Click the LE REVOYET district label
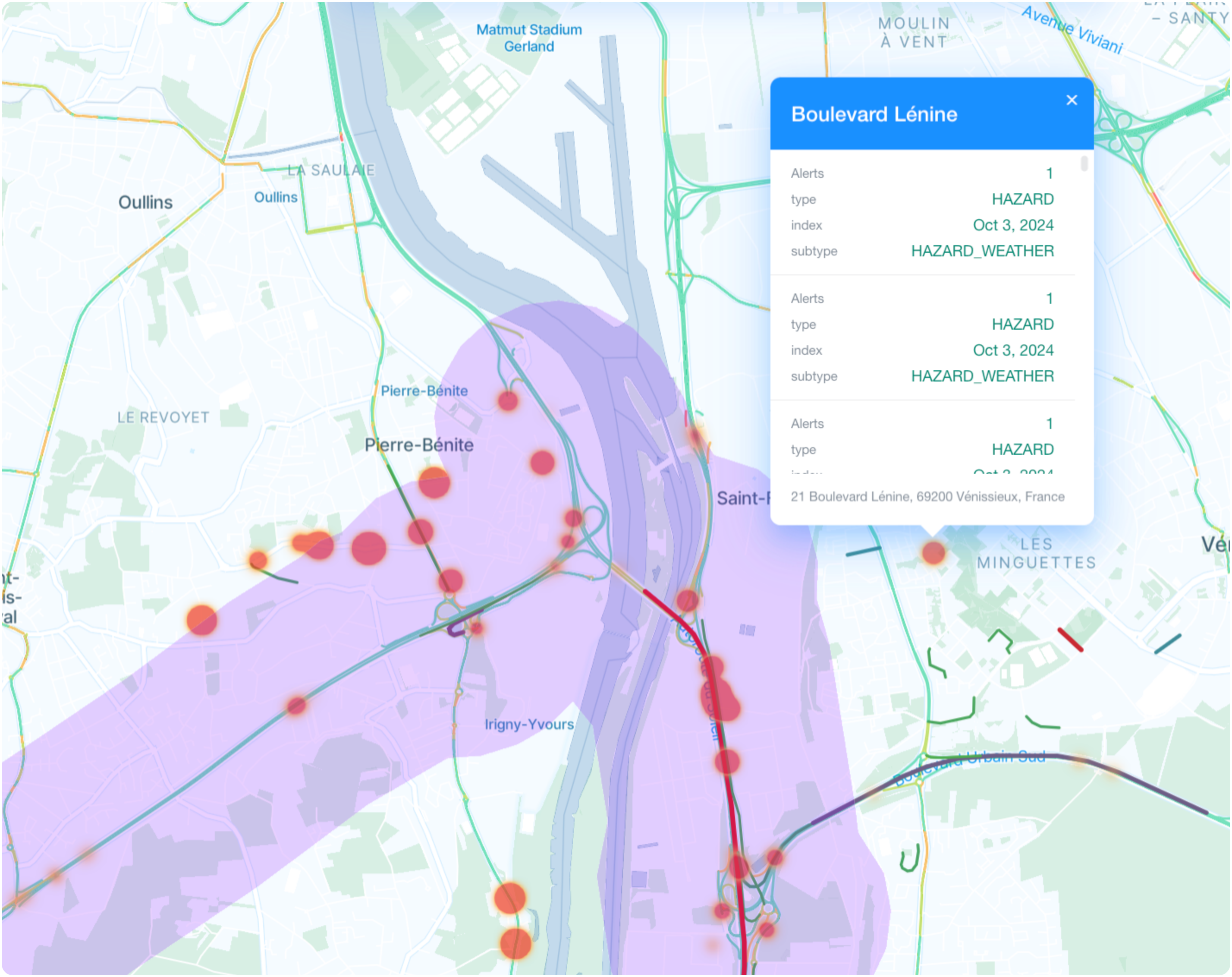 pyautogui.click(x=163, y=417)
